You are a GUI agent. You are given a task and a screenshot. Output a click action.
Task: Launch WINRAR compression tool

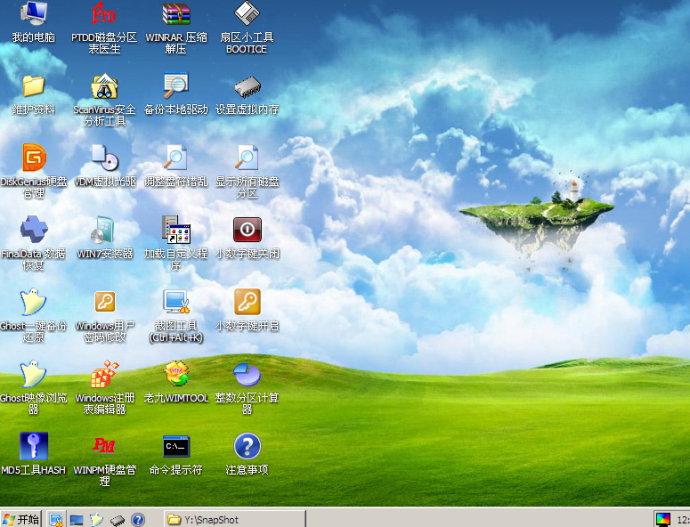pyautogui.click(x=177, y=15)
